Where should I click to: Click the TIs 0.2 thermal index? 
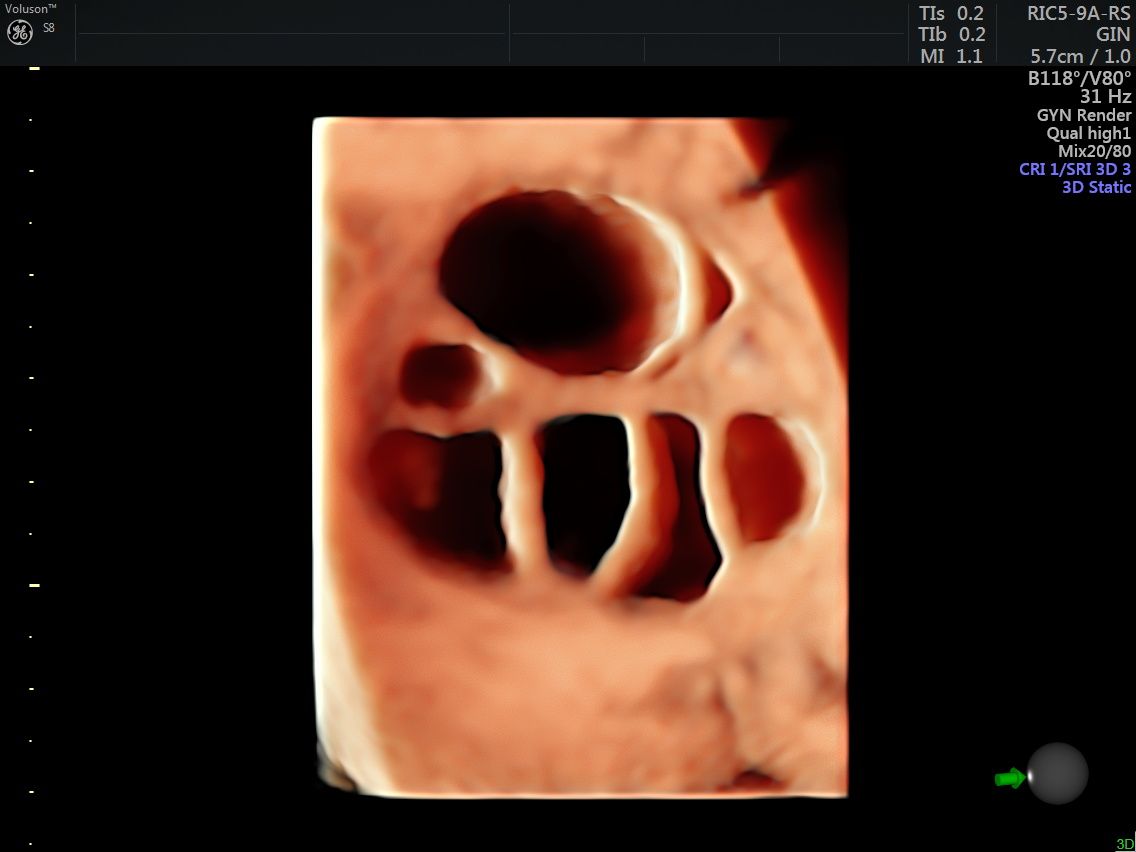(x=951, y=14)
